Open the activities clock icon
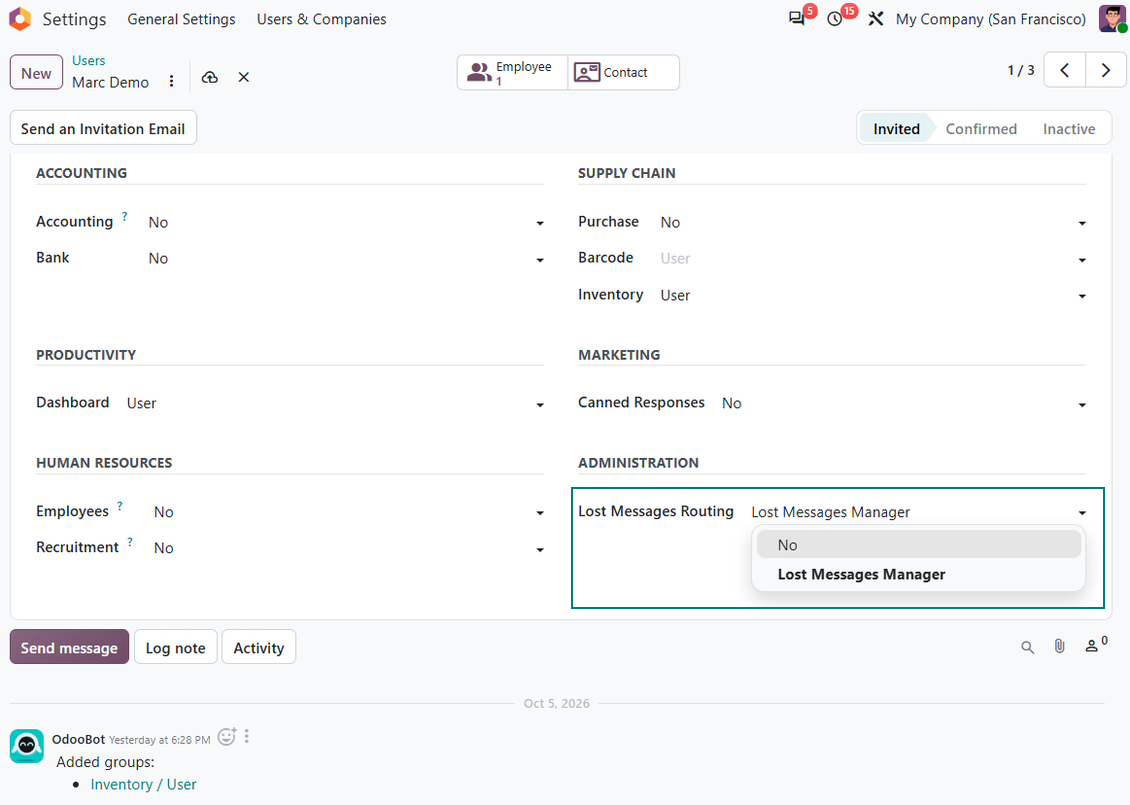Image resolution: width=1130 pixels, height=805 pixels. (835, 19)
